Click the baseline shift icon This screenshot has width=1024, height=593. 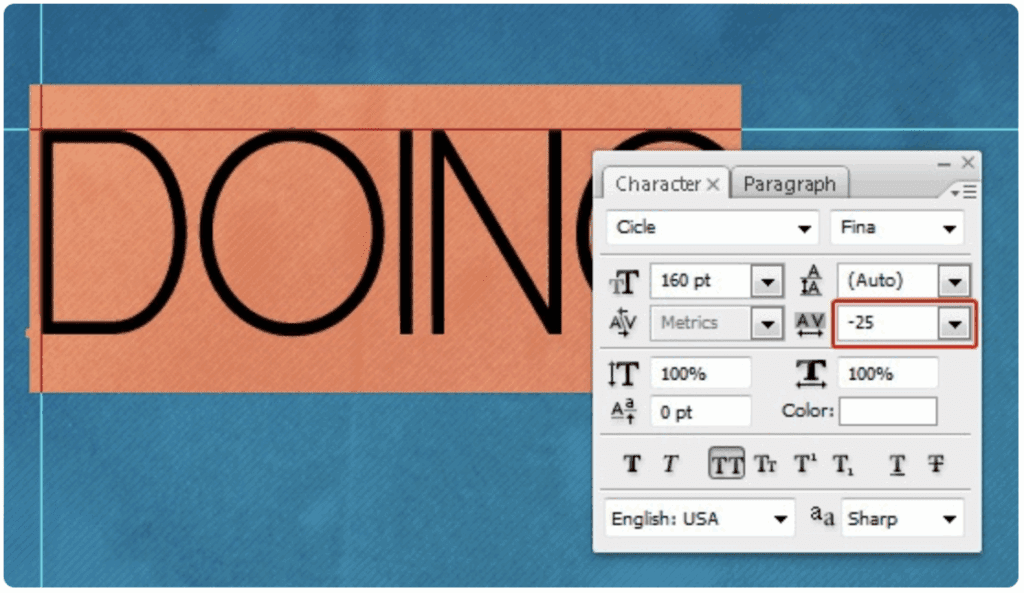625,411
